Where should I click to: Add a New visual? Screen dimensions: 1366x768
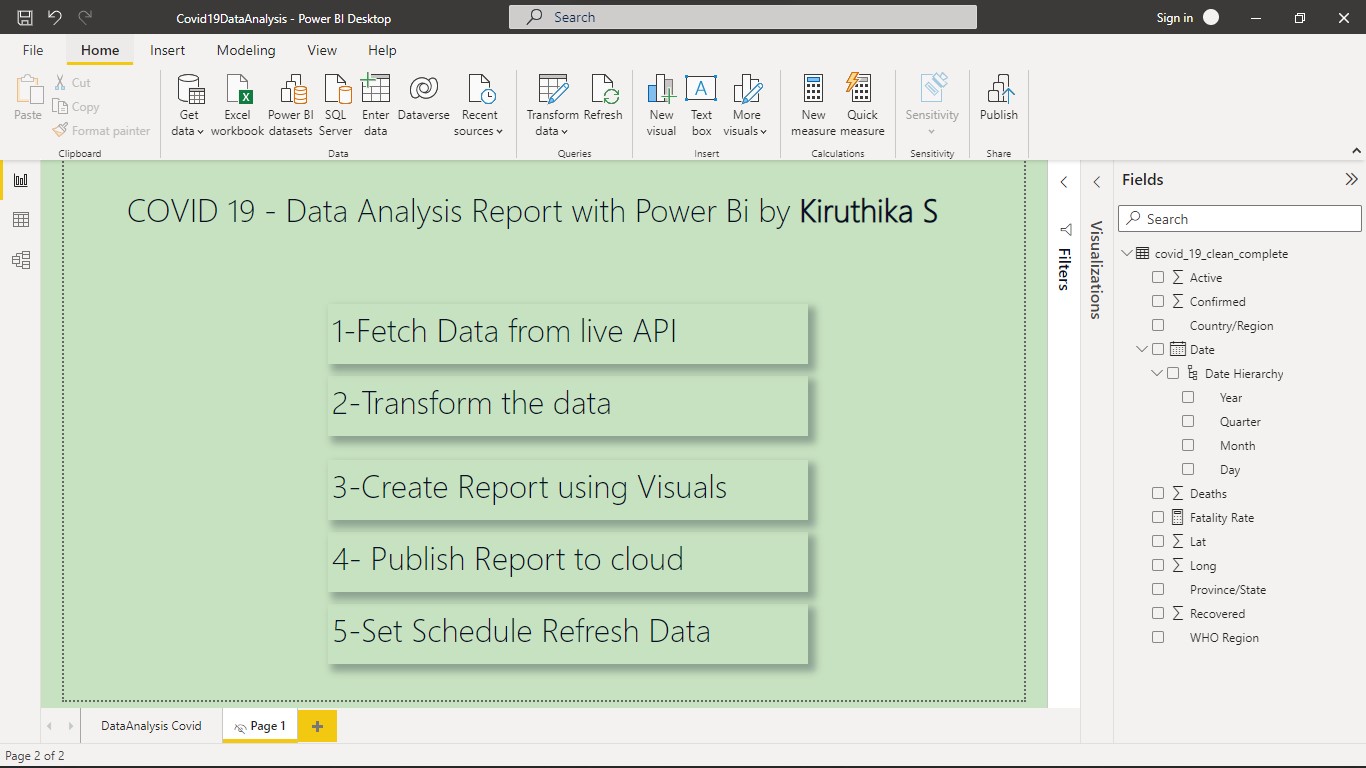point(661,105)
